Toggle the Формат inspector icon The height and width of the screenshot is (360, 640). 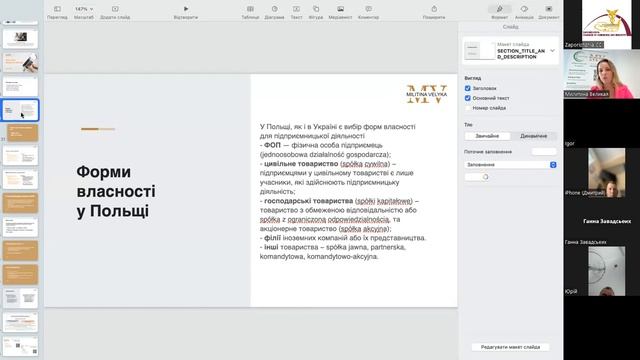click(x=500, y=9)
